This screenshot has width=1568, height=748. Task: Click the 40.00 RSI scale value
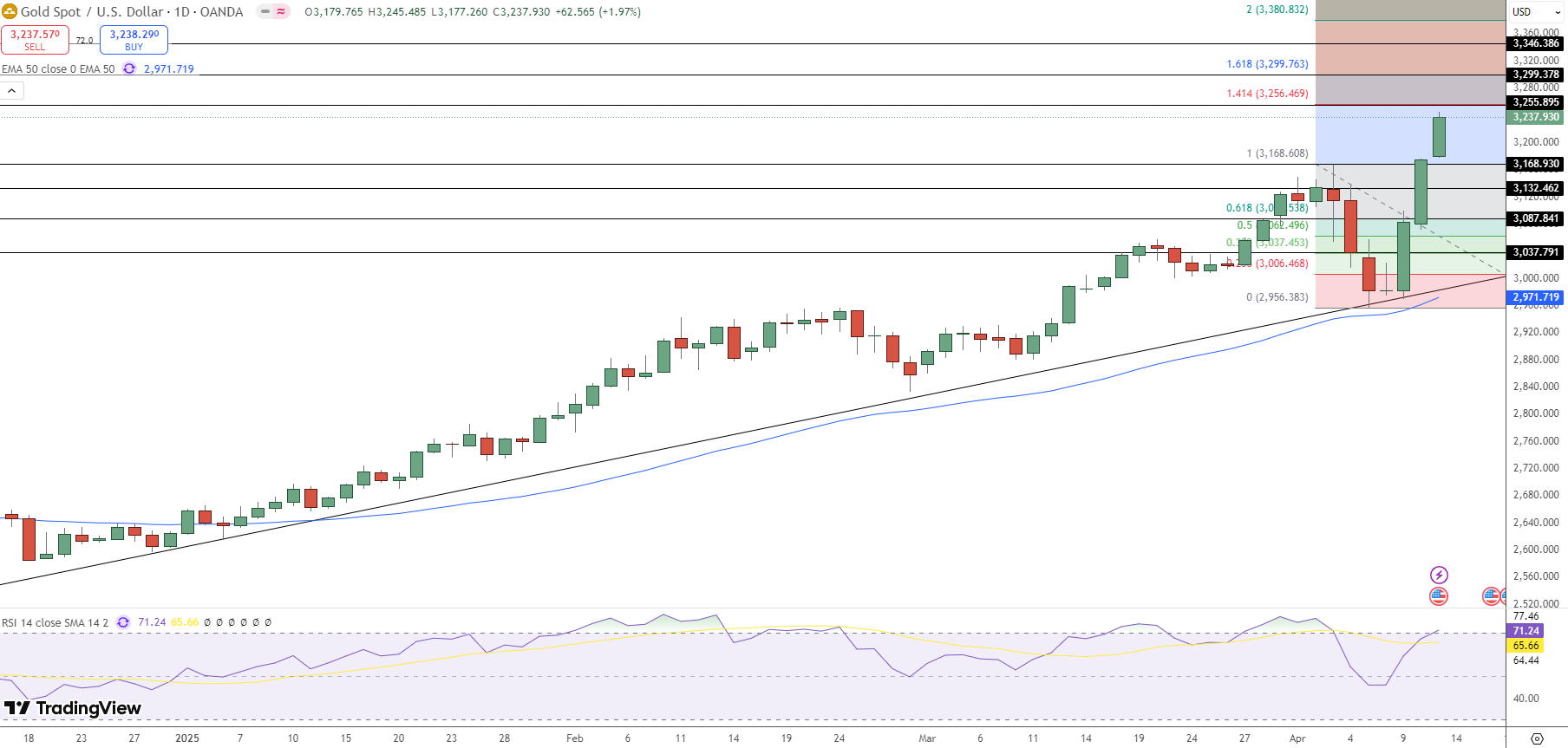[1526, 699]
